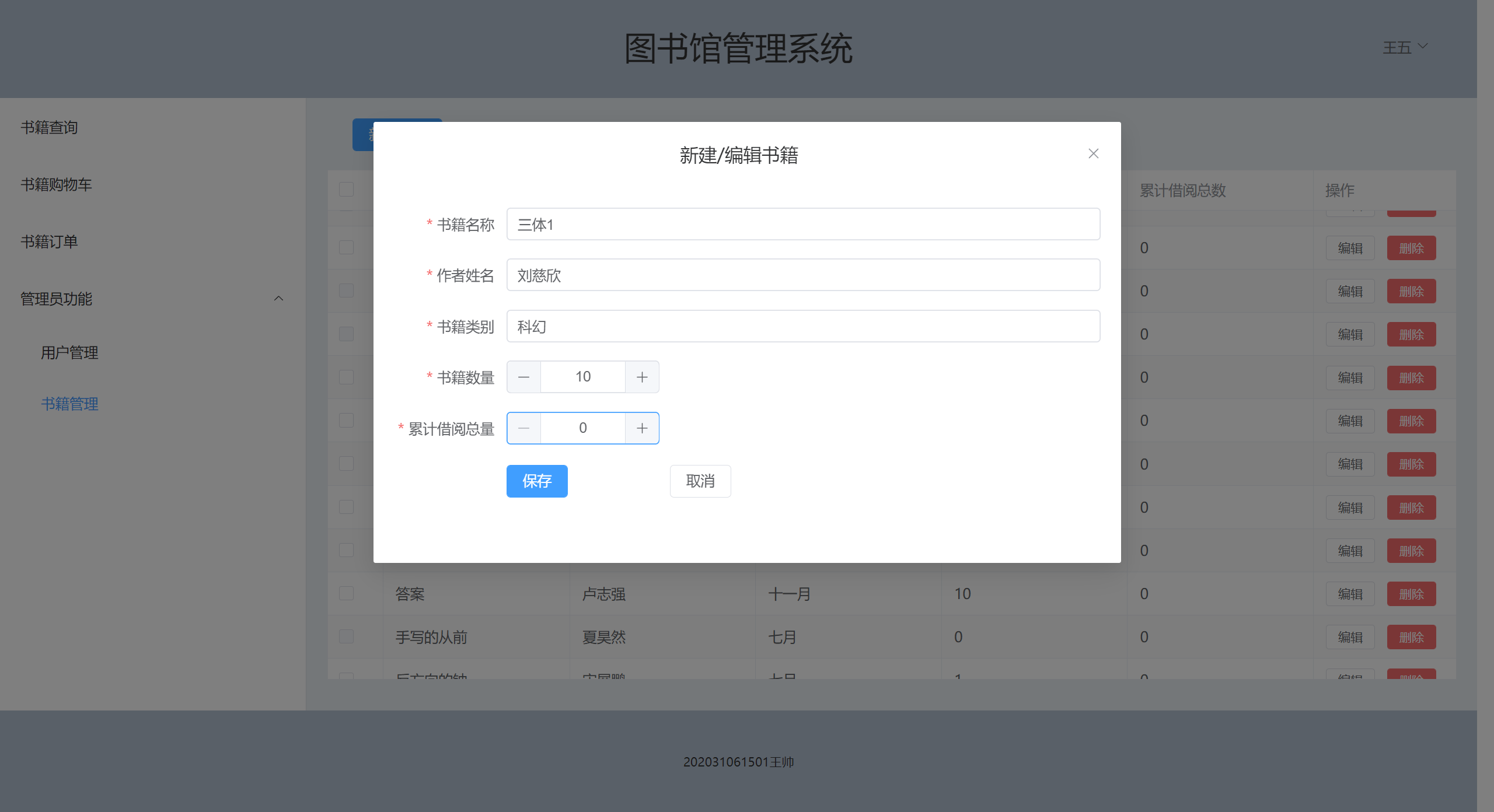This screenshot has width=1494, height=812.
Task: Check the checkbox for 手写的从前 row
Action: pyautogui.click(x=346, y=636)
